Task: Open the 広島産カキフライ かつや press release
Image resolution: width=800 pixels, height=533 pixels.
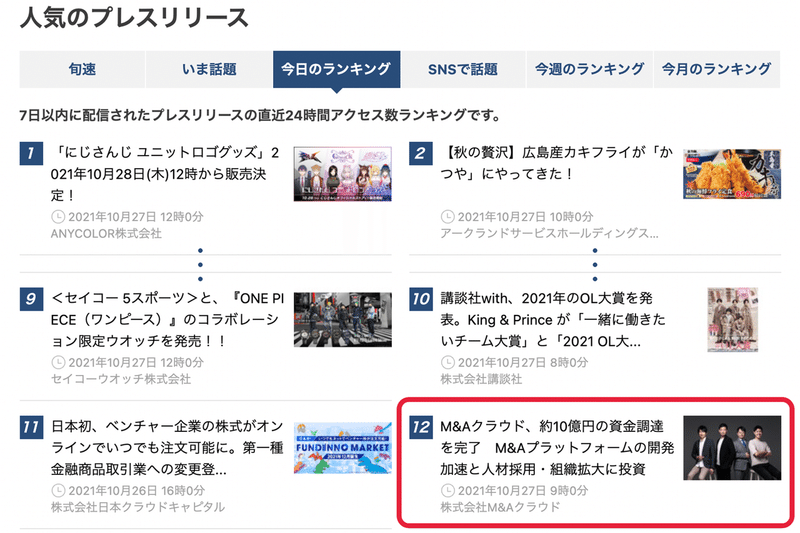Action: tap(557, 163)
